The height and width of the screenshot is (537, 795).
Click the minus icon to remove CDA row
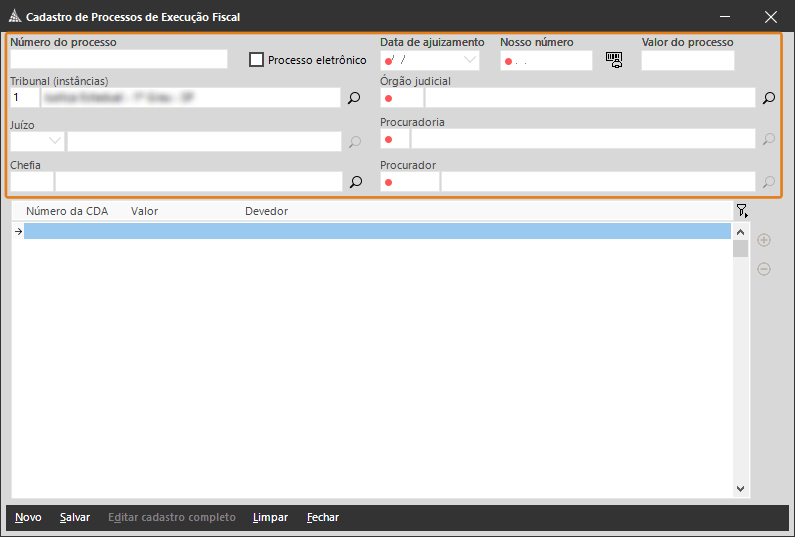[764, 269]
